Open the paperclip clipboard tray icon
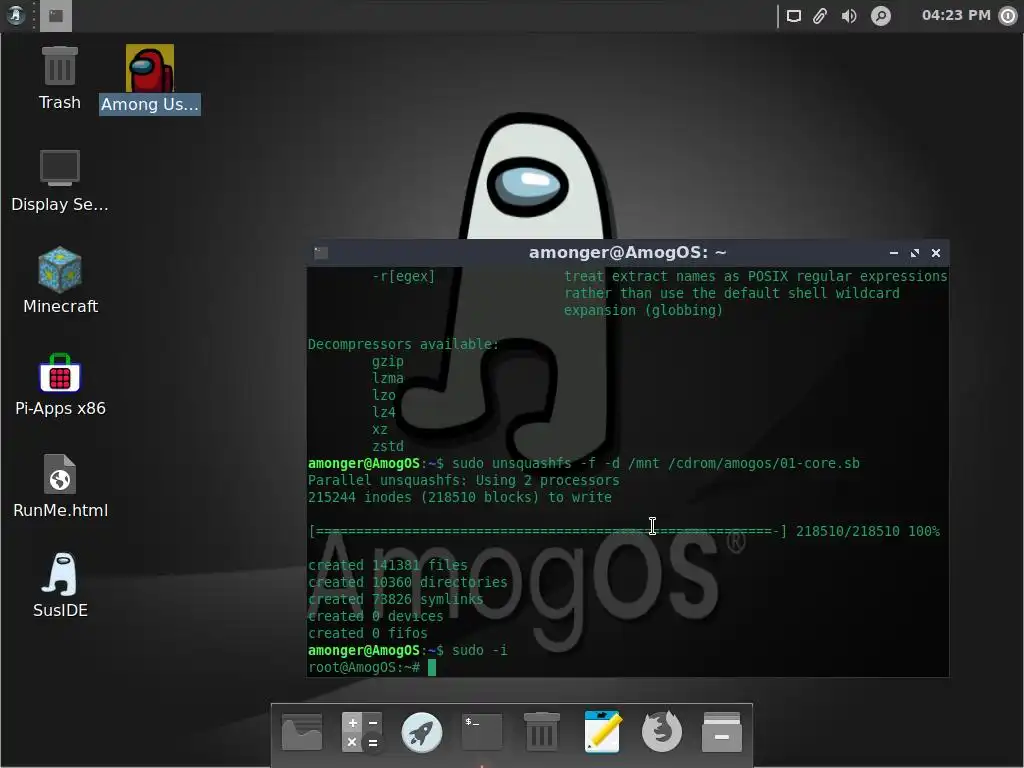This screenshot has width=1024, height=768. [x=820, y=16]
